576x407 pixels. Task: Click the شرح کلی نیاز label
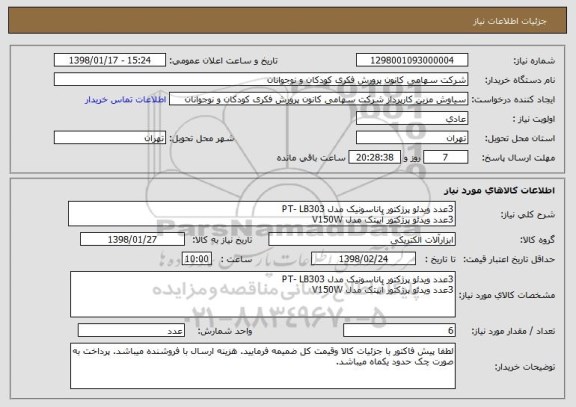point(528,215)
